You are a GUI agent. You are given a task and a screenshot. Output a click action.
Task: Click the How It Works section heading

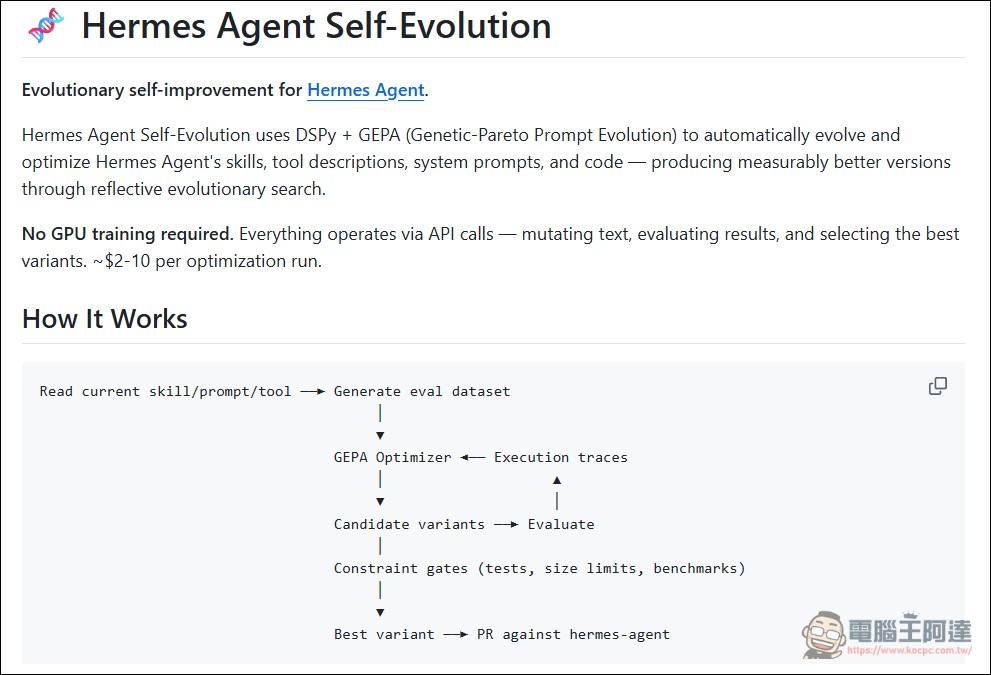point(104,318)
